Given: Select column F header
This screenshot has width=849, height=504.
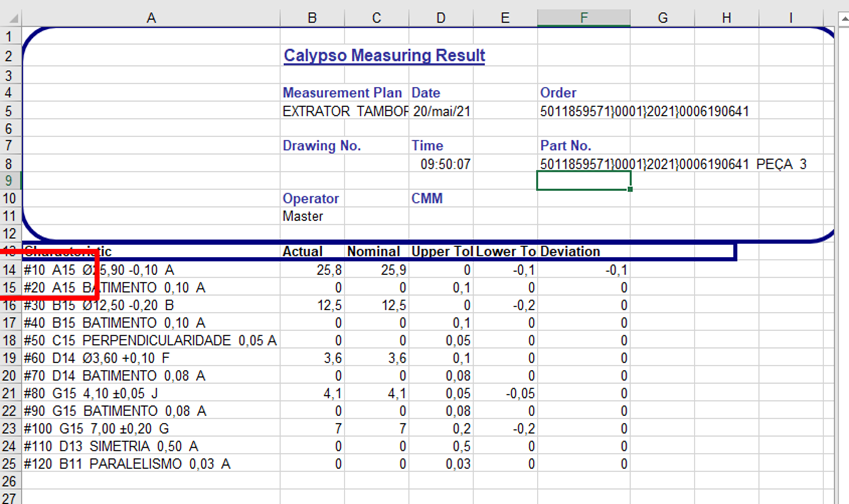Looking at the screenshot, I should 584,18.
